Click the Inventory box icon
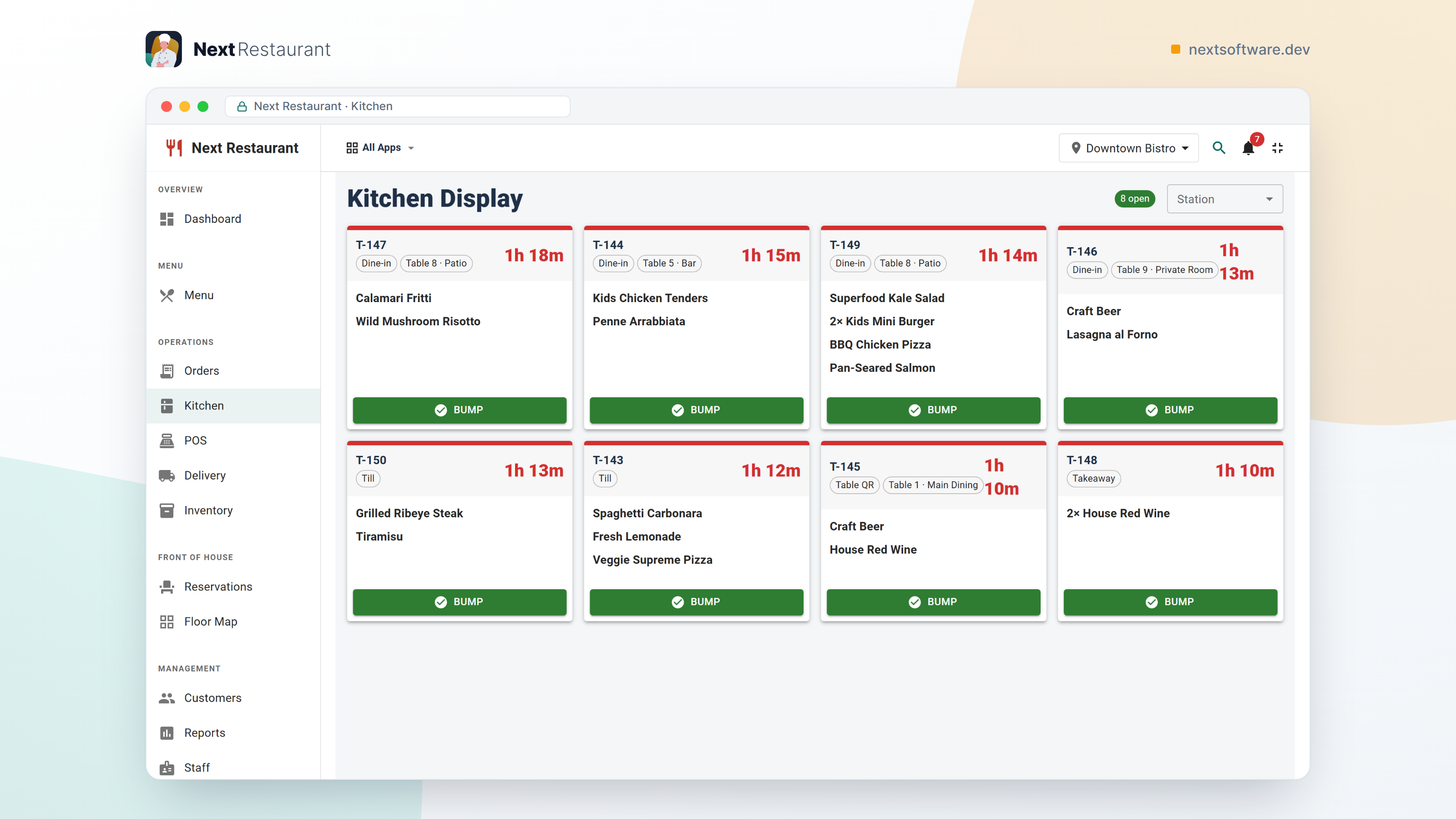The image size is (1456, 819). [167, 511]
